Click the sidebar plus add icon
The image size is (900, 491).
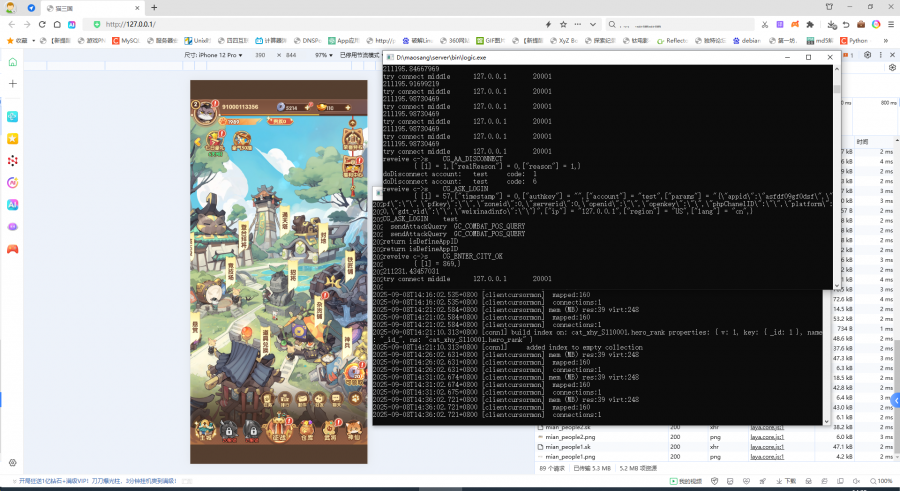[13, 83]
